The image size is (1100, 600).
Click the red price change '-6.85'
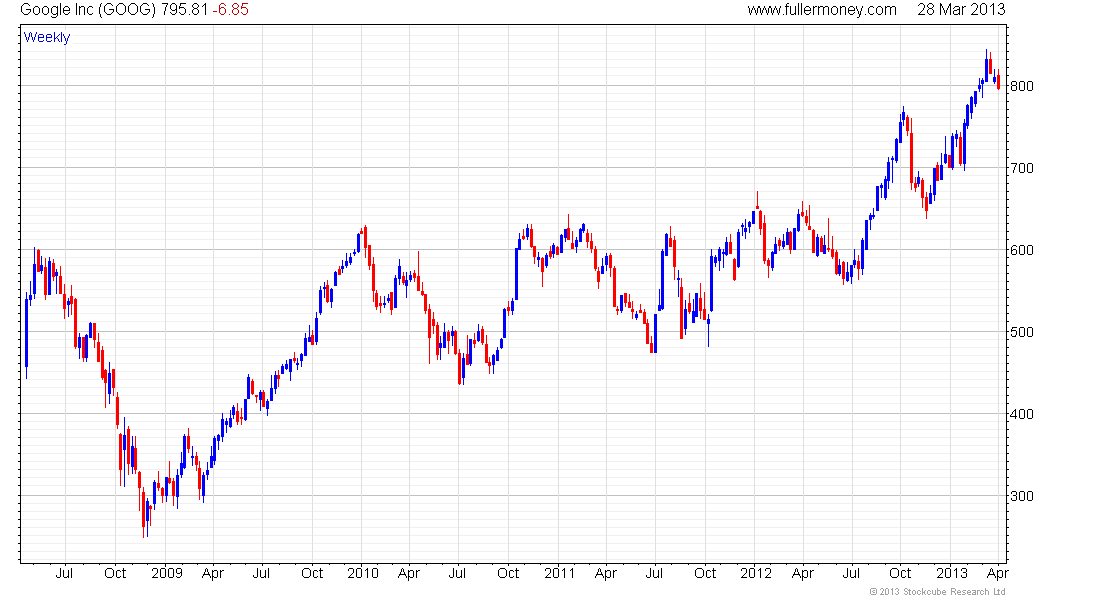(x=231, y=10)
